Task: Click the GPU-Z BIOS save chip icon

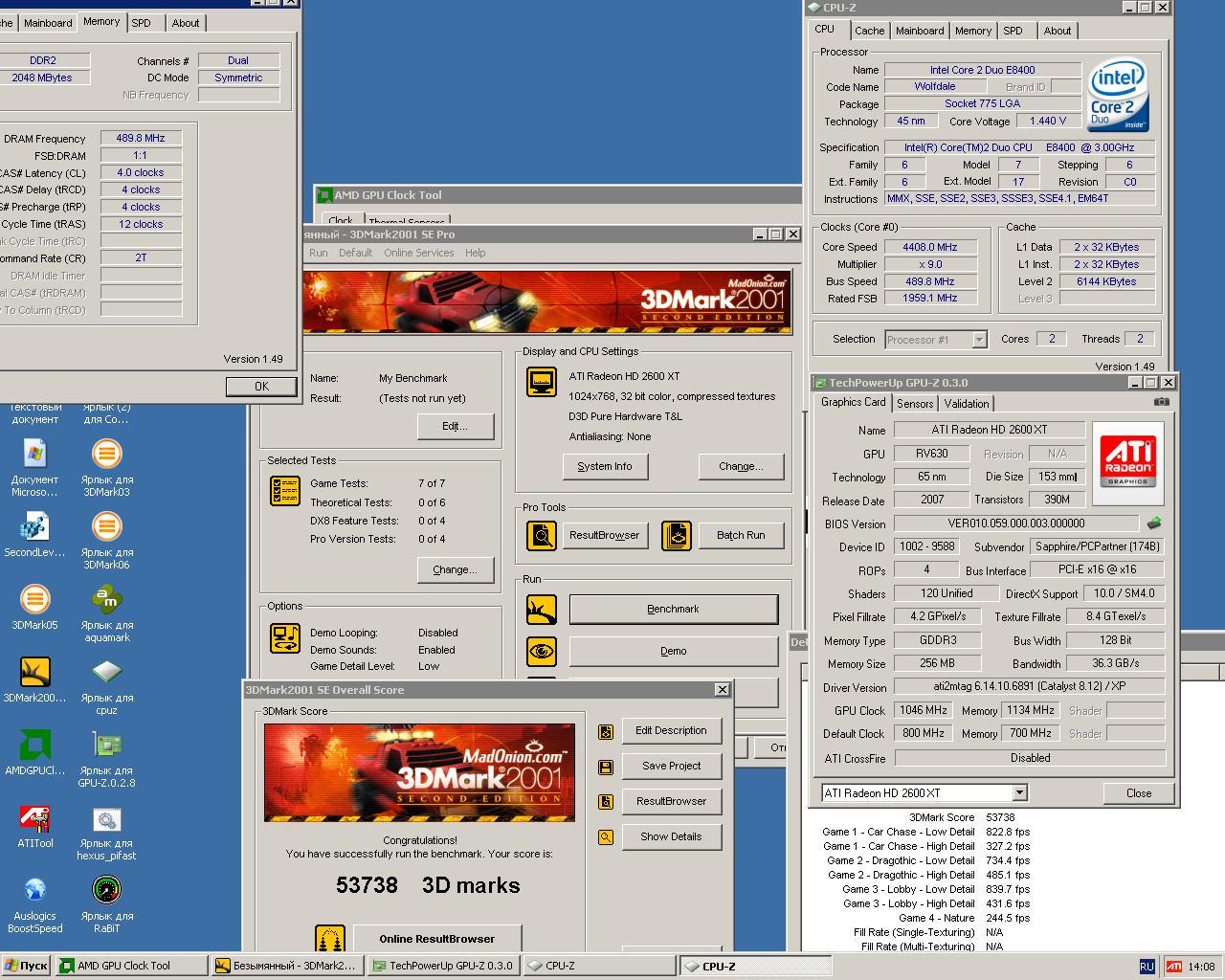Action: pos(1154,523)
